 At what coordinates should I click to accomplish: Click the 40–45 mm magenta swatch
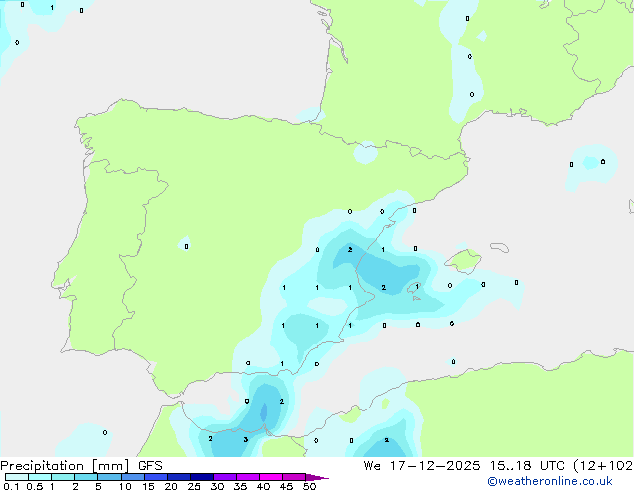click(271, 477)
